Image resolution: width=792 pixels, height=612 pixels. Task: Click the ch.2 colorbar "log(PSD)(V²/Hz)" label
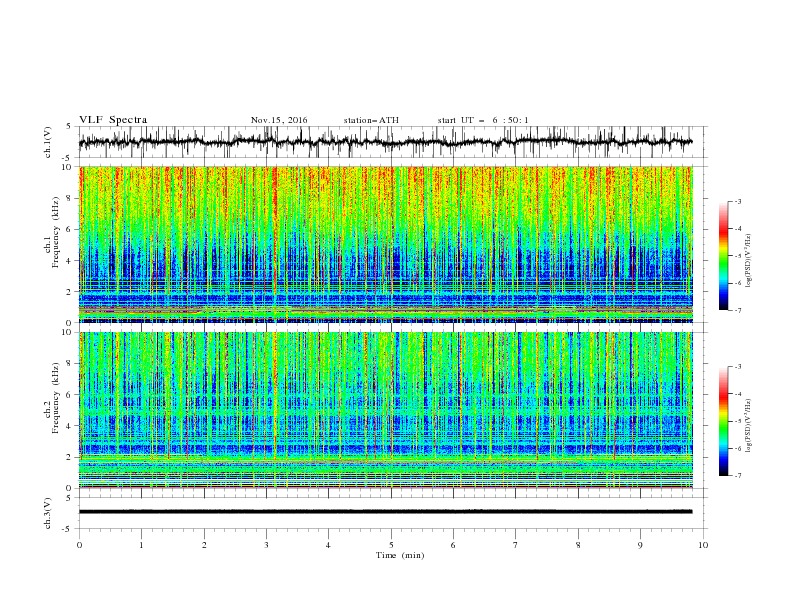749,426
